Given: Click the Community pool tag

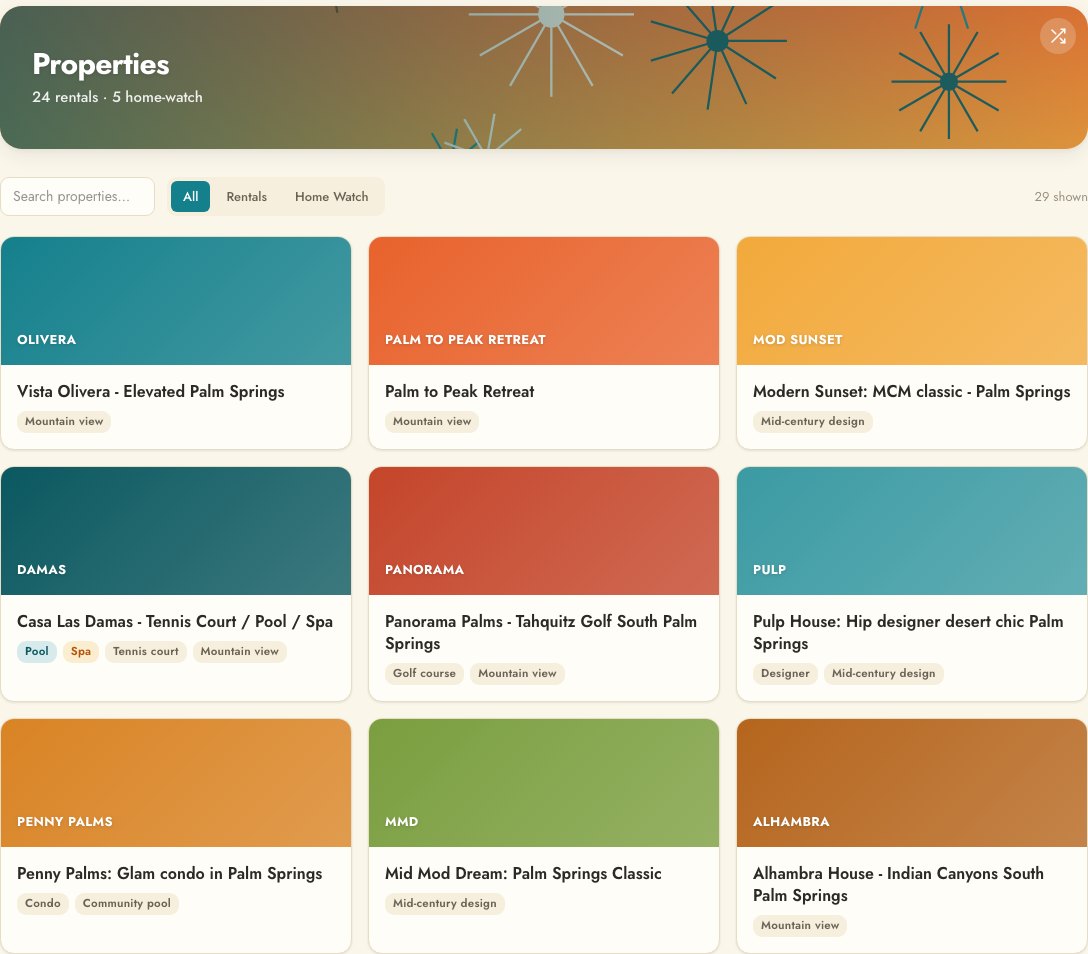Looking at the screenshot, I should (x=126, y=903).
